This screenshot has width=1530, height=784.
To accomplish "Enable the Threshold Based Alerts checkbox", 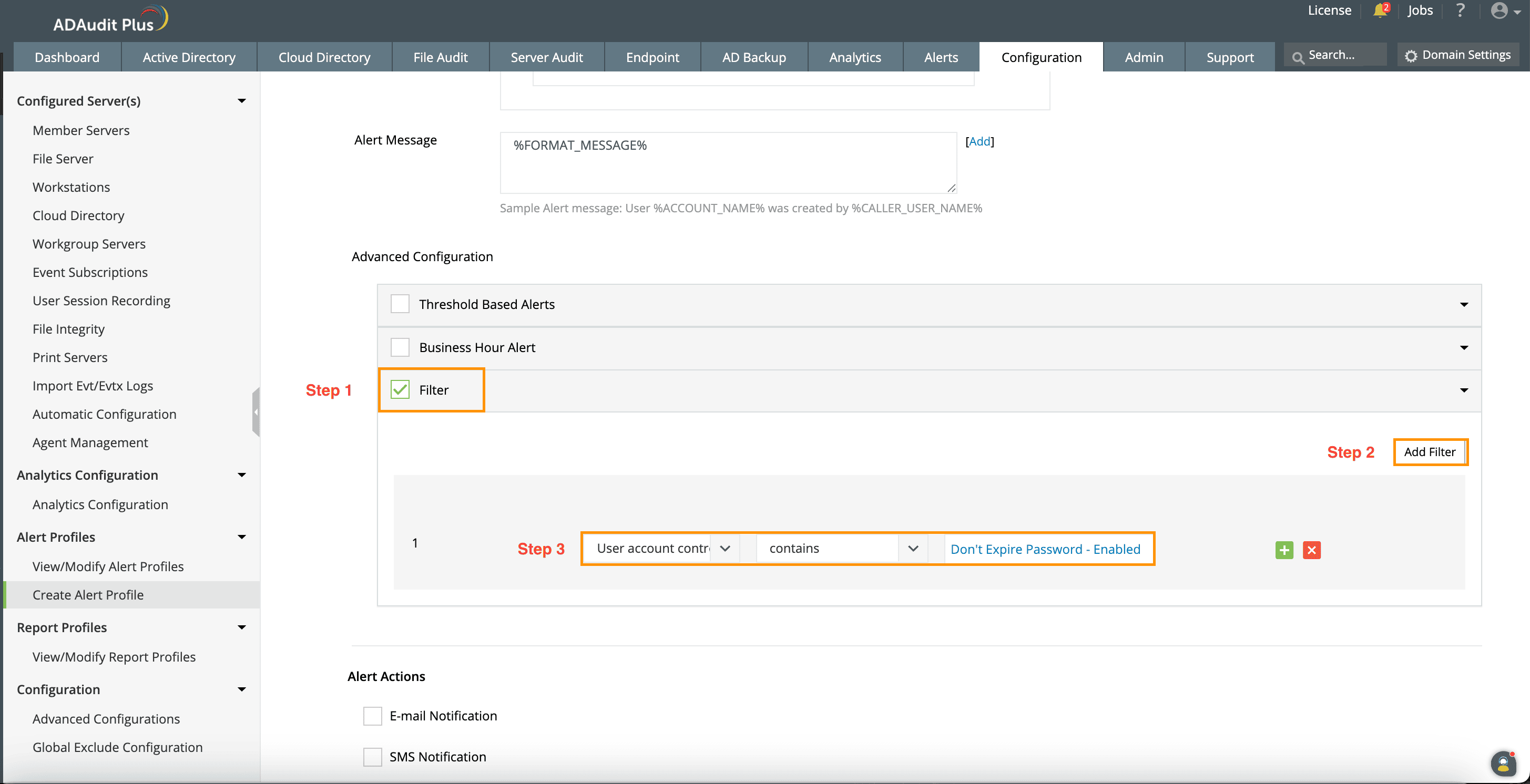I will point(400,304).
